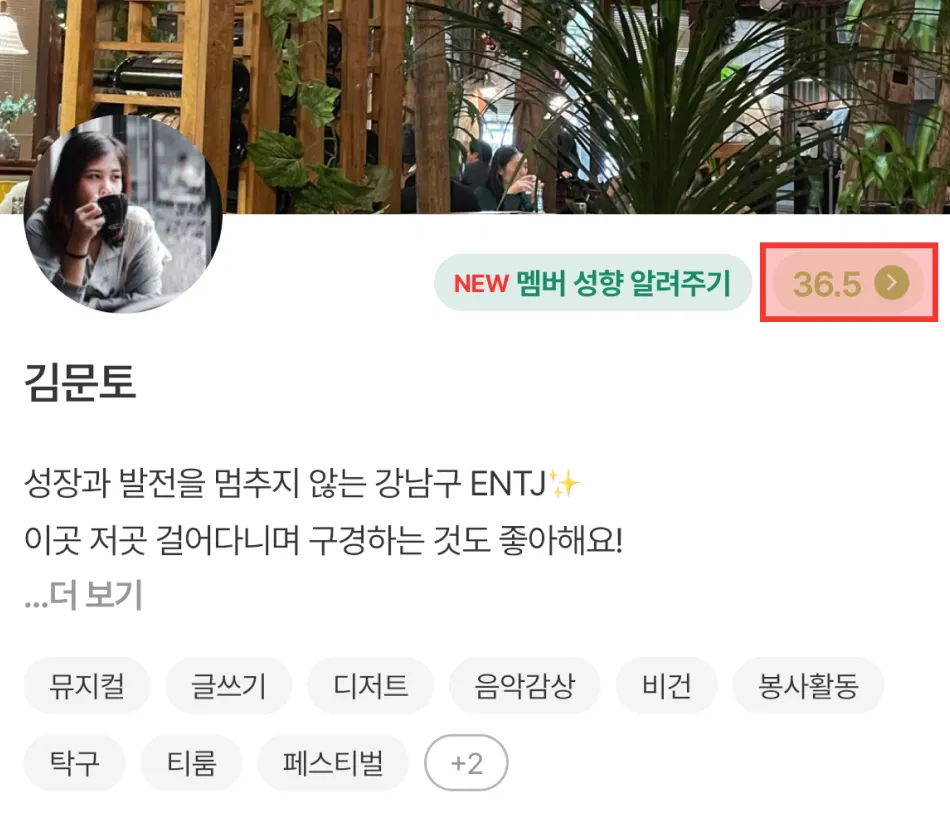Select the 봉사활동 interest tag
This screenshot has width=950, height=824.
pos(808,686)
